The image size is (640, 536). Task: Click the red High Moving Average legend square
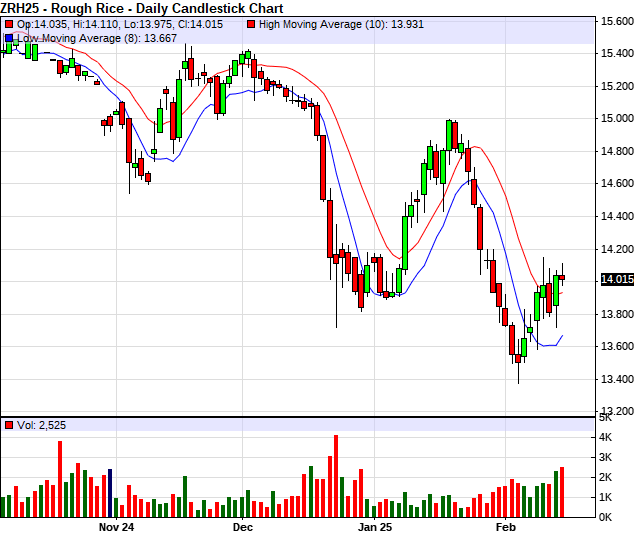coord(251,23)
